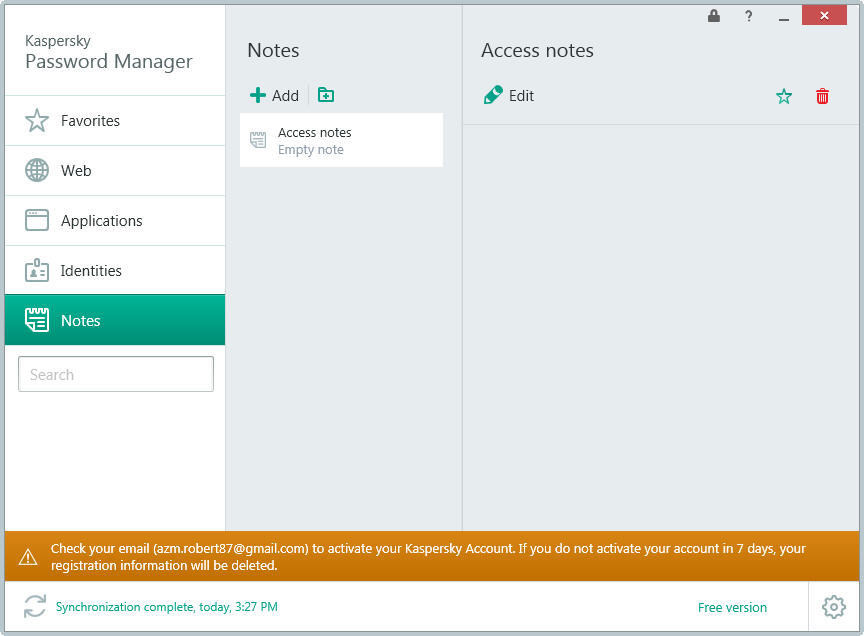The image size is (864, 636).
Task: Open help via the question mark icon
Action: (x=748, y=16)
